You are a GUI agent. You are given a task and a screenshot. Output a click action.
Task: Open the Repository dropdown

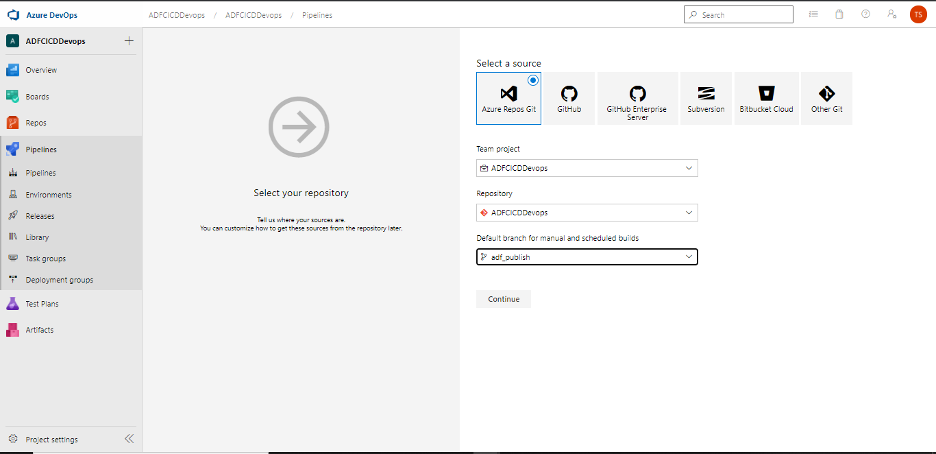[x=587, y=212]
